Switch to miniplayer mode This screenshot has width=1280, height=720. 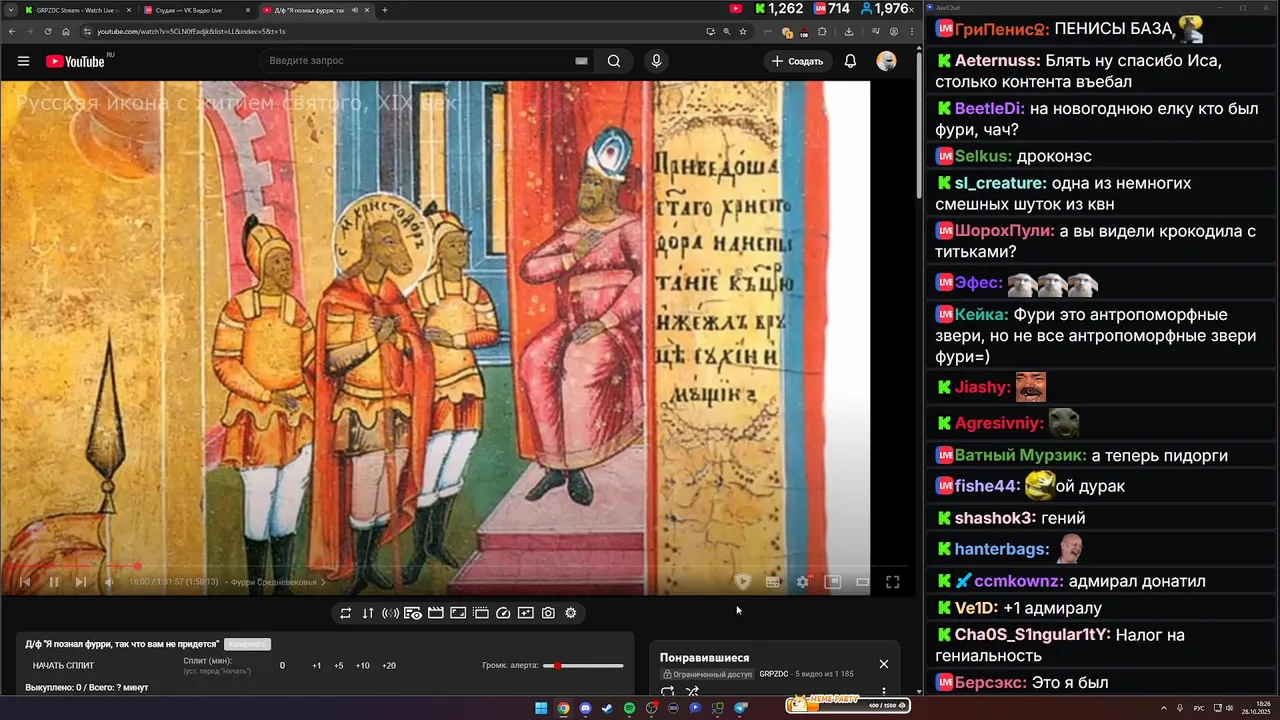pyautogui.click(x=832, y=582)
